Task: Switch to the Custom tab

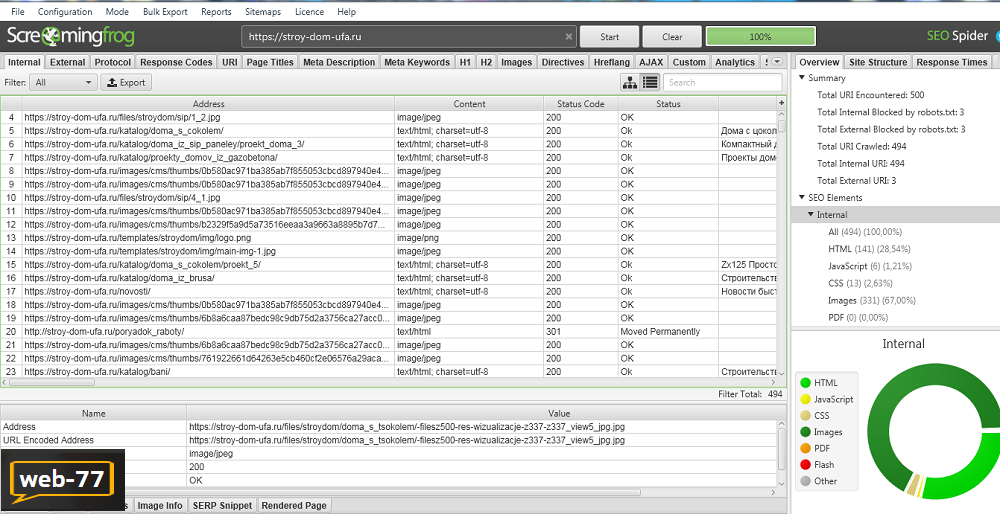Action: click(689, 62)
